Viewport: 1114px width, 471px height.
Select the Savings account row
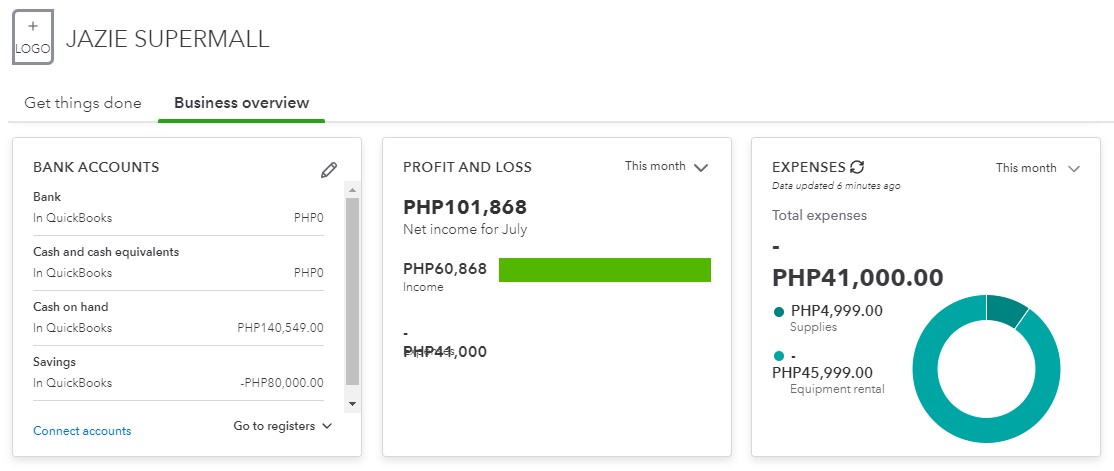[178, 373]
